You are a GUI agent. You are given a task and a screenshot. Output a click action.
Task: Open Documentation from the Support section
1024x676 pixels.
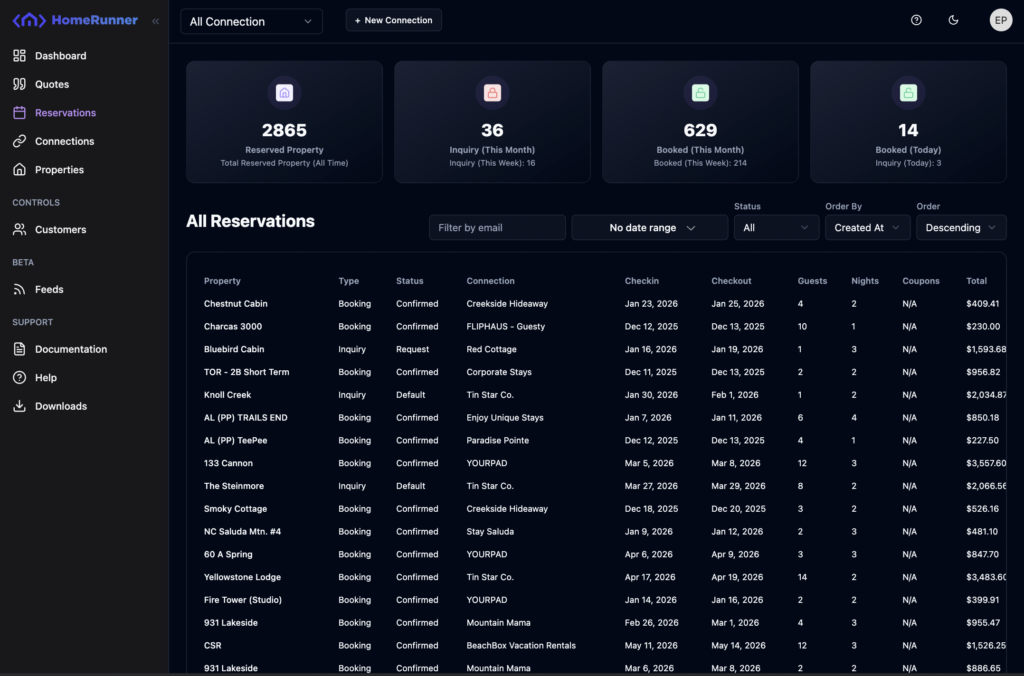pos(70,349)
